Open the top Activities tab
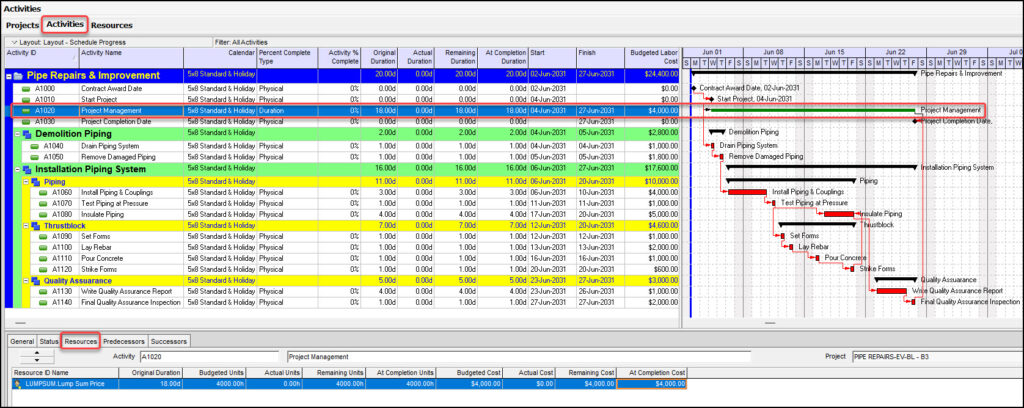Viewport: 1024px width, 408px height. [65, 25]
